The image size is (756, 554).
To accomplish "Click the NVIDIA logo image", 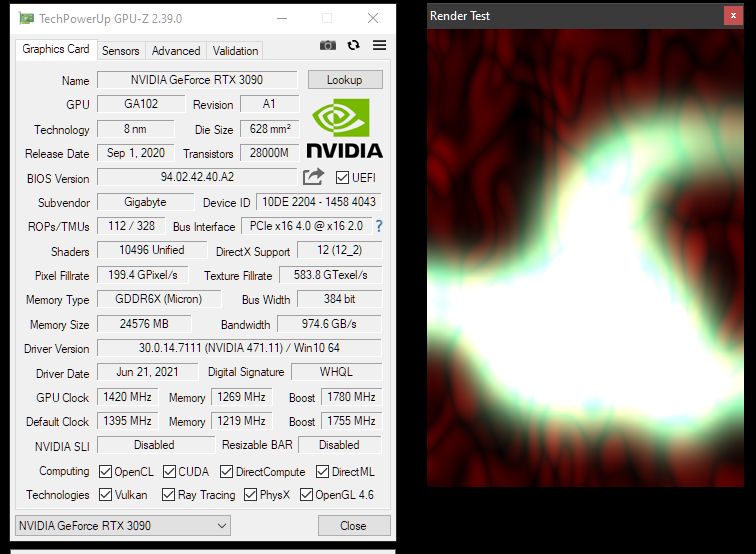I will pyautogui.click(x=345, y=128).
